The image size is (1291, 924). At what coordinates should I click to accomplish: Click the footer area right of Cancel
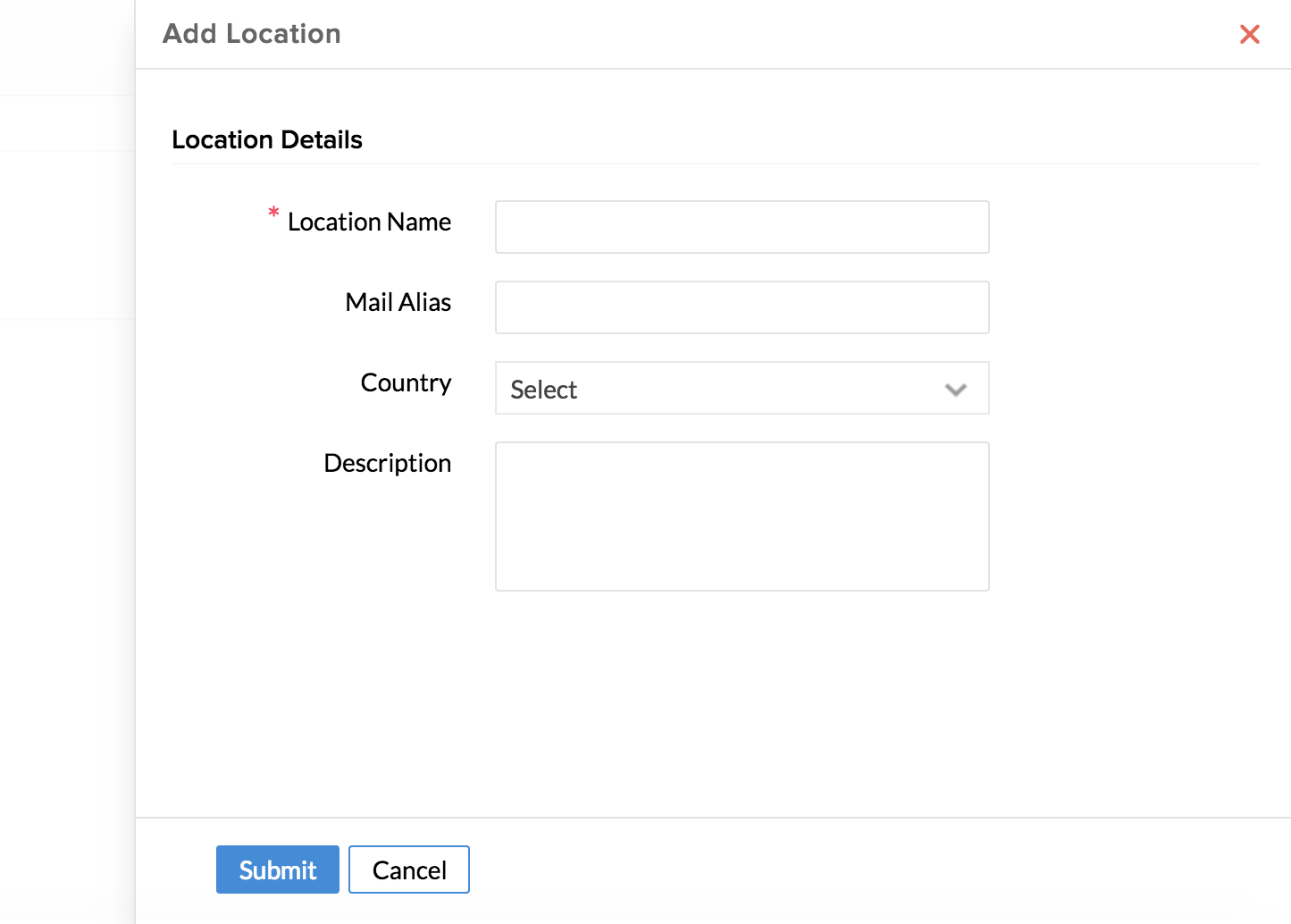[x=849, y=869]
